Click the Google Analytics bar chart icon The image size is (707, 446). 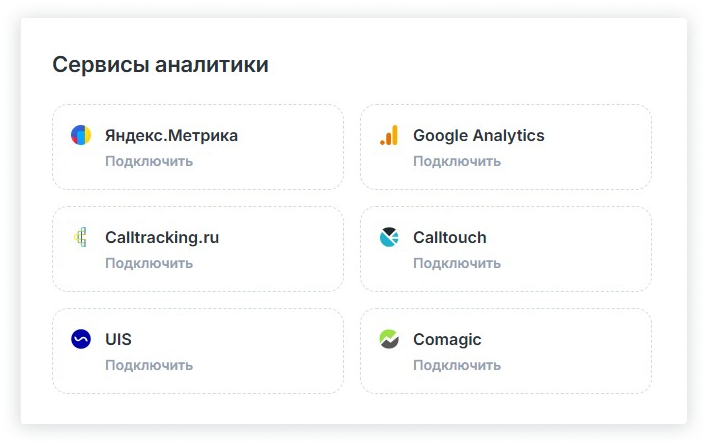(x=389, y=135)
